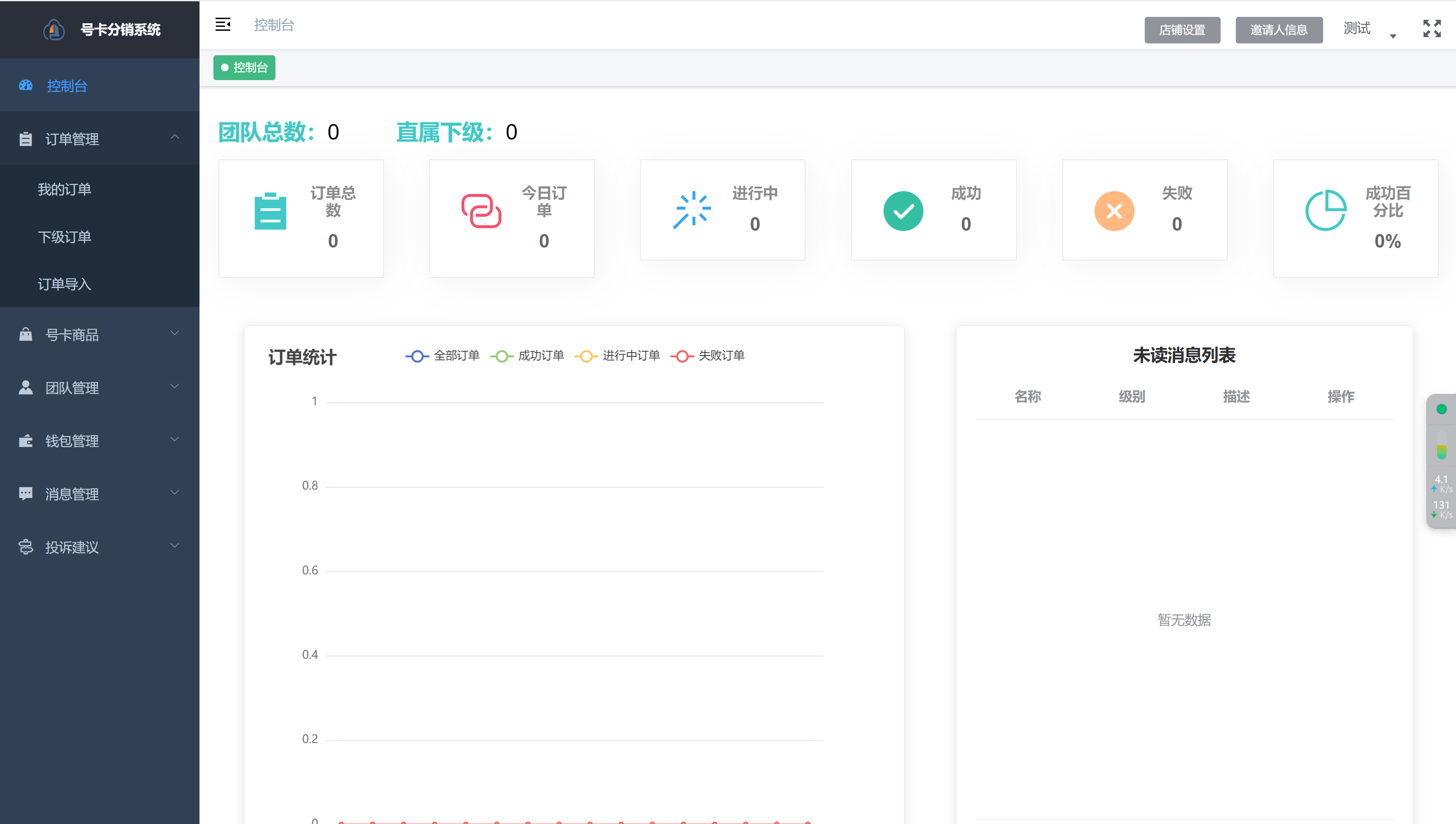Toggle 失败订单 series in chart legend
Viewport: 1456px width, 824px height.
[x=707, y=355]
